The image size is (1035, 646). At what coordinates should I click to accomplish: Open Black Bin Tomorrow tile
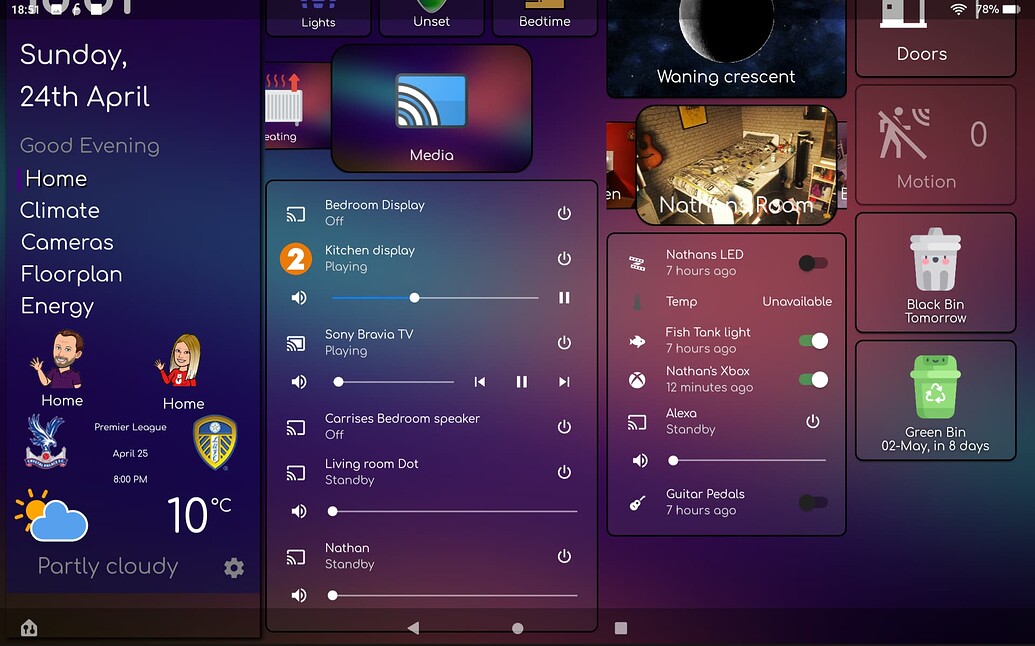[x=935, y=273]
